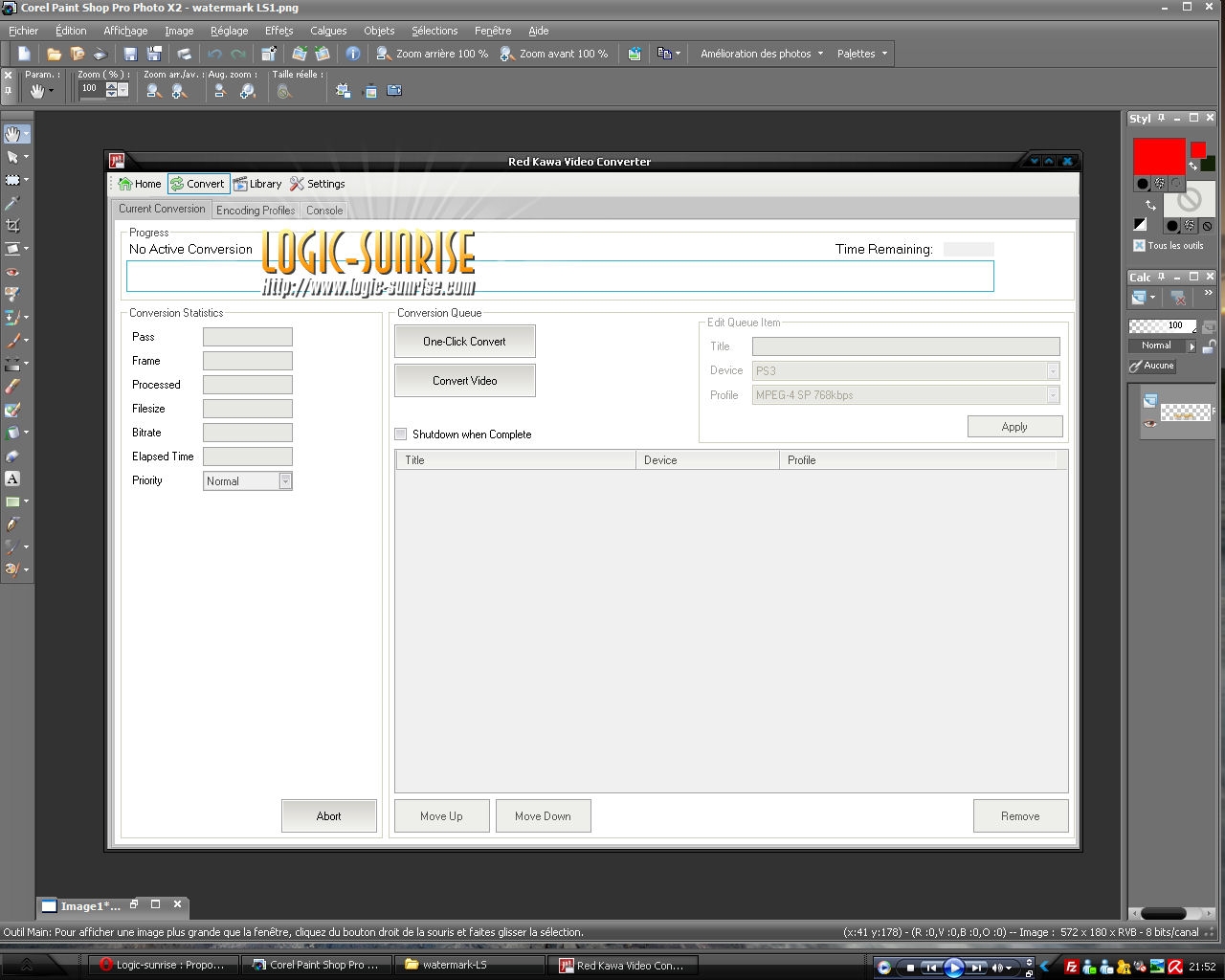Choose the Red Eye removal tool

tap(12, 272)
